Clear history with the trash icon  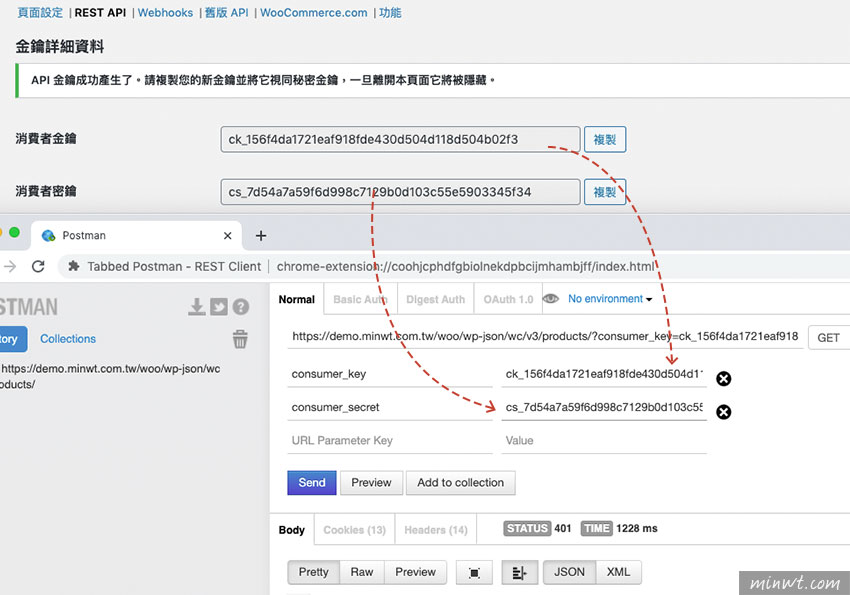pos(240,339)
